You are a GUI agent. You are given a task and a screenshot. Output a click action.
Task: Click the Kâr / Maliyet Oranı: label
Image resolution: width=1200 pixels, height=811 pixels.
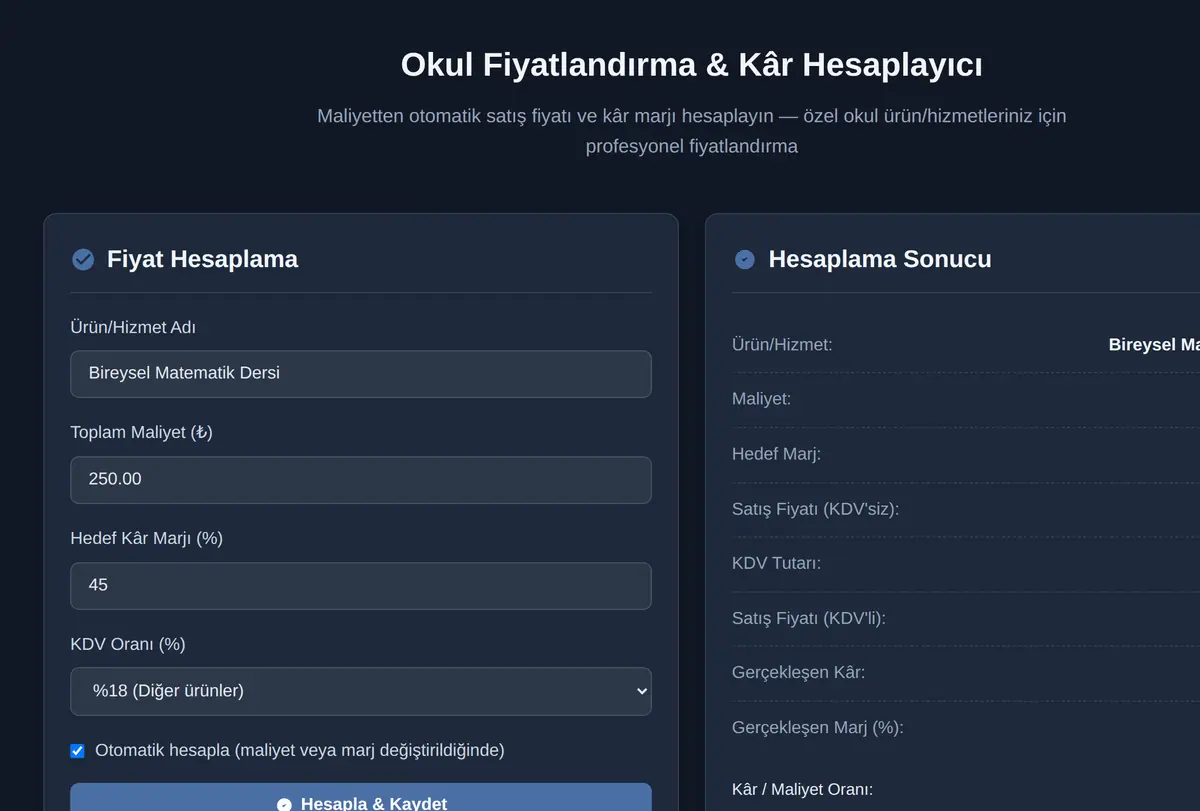(802, 790)
